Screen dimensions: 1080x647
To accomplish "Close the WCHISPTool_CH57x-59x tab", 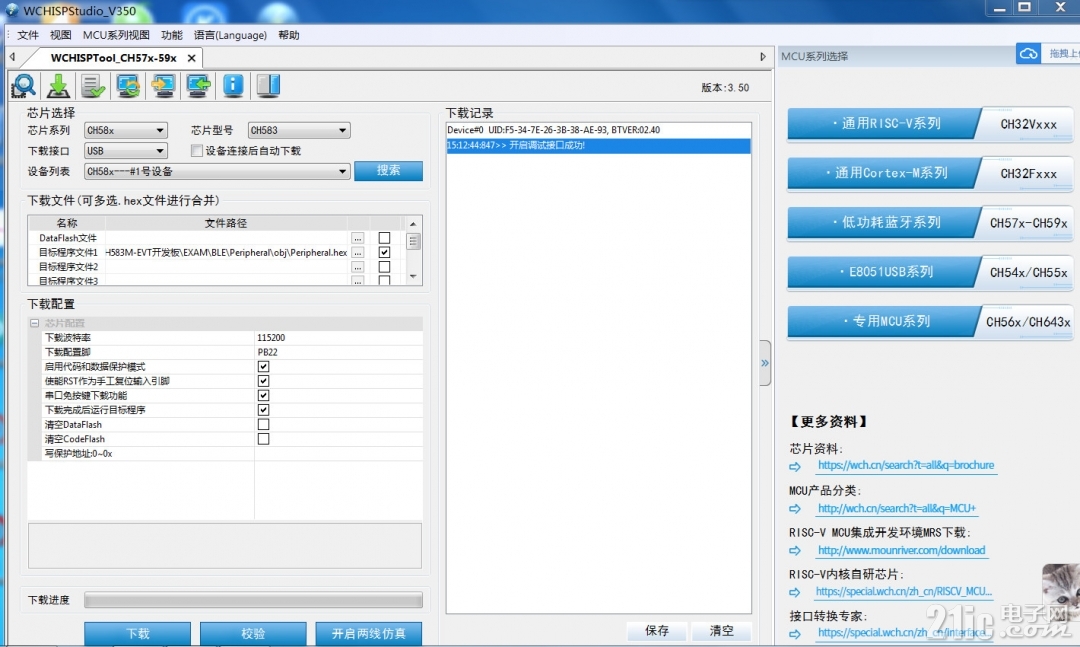I will (191, 58).
